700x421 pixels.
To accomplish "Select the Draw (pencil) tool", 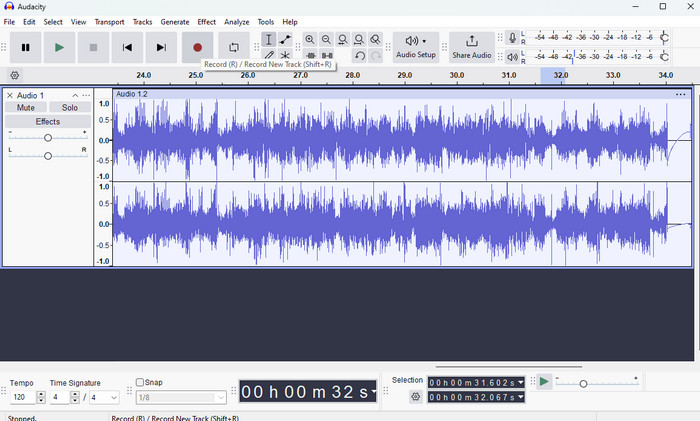I will tap(269, 55).
